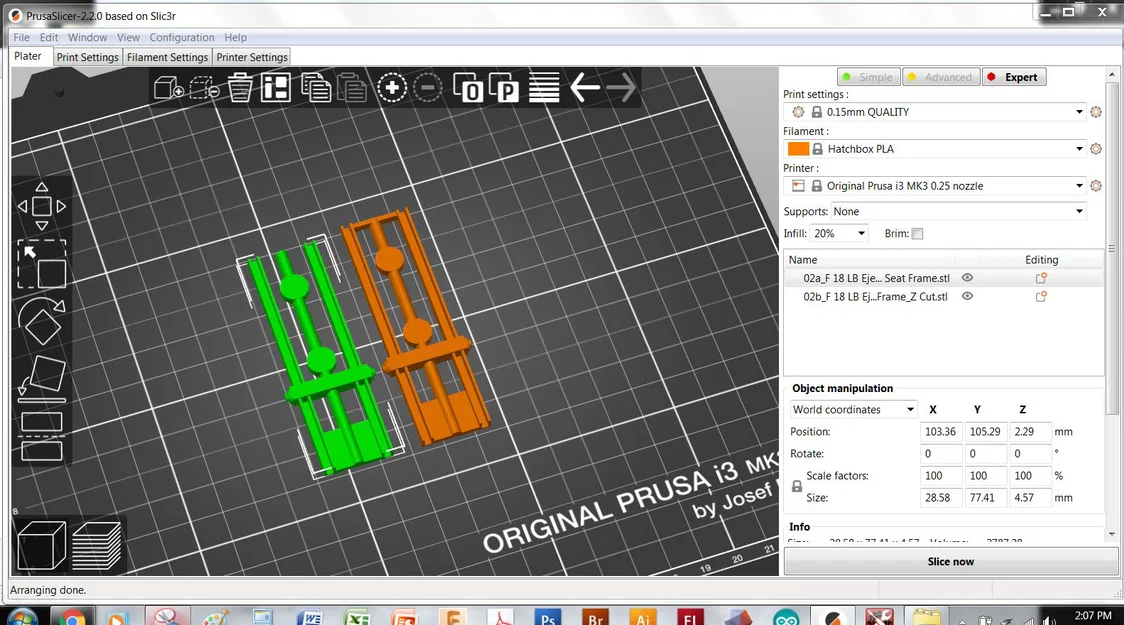Image resolution: width=1124 pixels, height=625 pixels.
Task: Open the World coordinates dropdown
Action: click(853, 409)
